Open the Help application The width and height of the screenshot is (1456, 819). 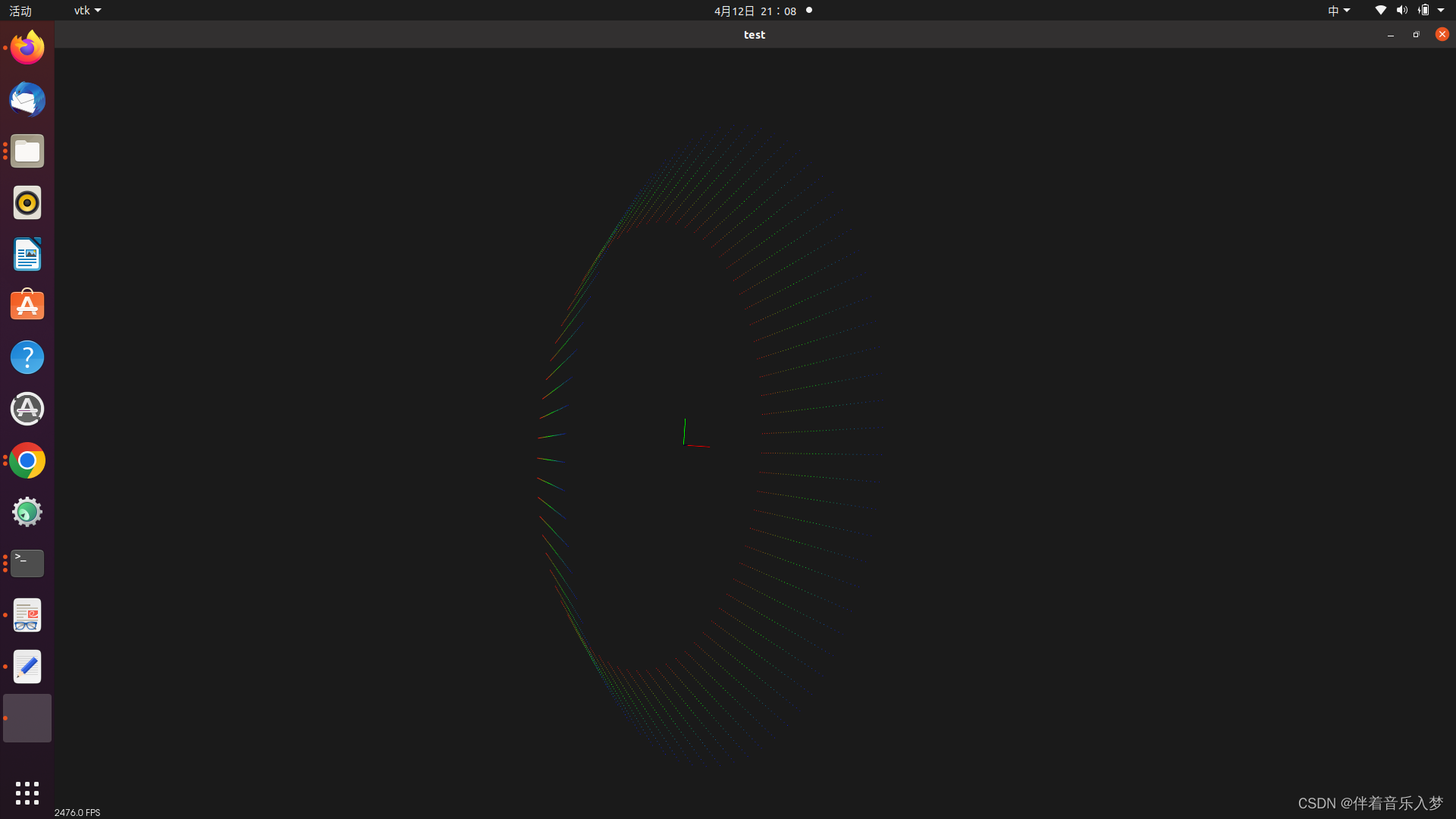coord(27,357)
